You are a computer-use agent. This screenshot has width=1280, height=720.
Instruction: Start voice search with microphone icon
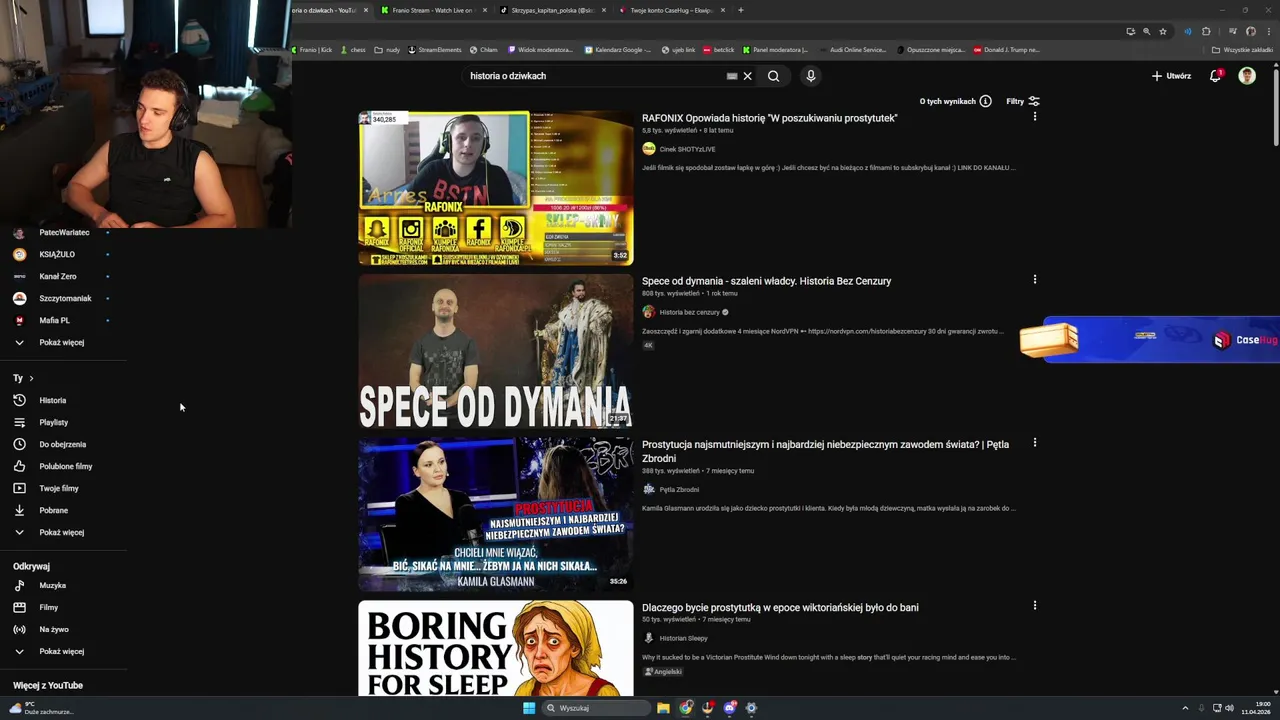click(x=810, y=76)
